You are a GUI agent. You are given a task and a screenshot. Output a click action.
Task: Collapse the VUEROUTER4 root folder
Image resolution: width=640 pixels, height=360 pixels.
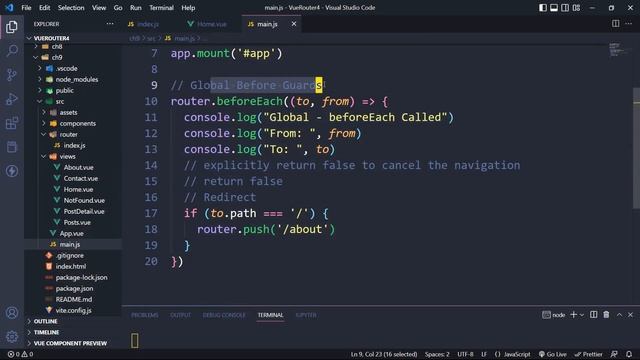(x=73, y=38)
